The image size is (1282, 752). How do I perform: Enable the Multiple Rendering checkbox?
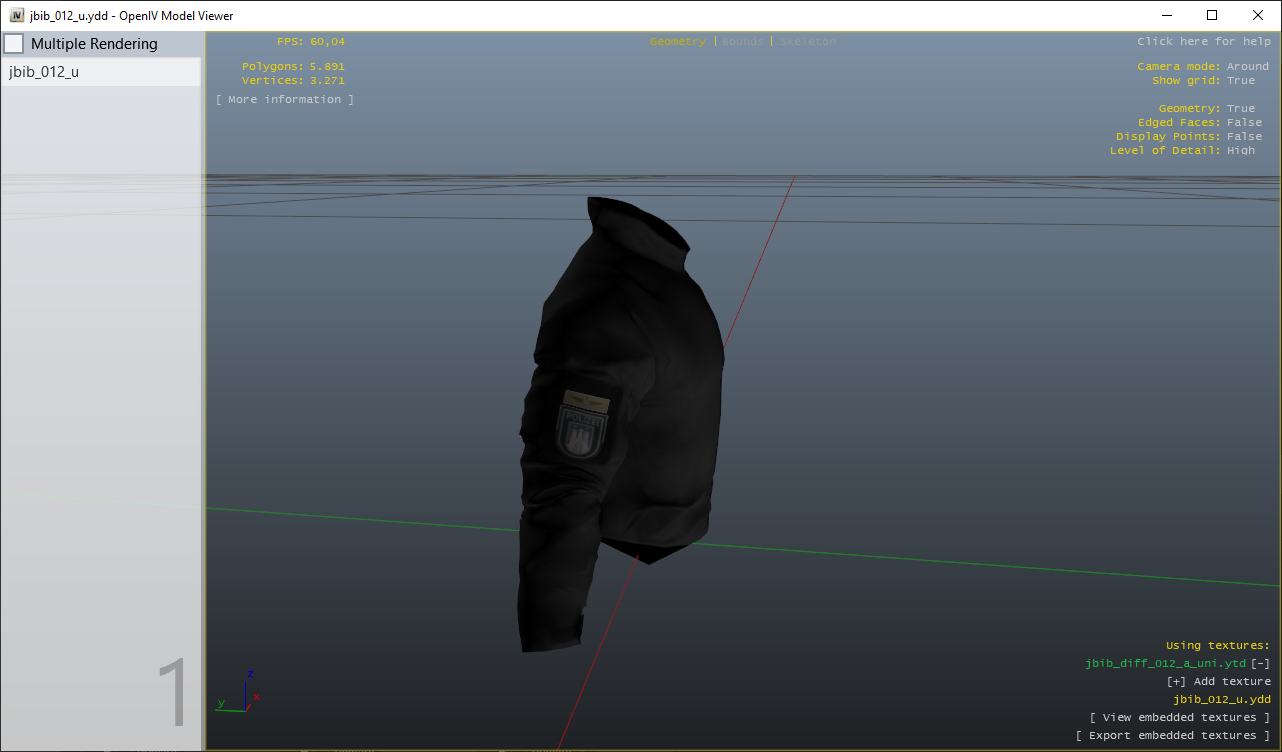click(x=14, y=44)
